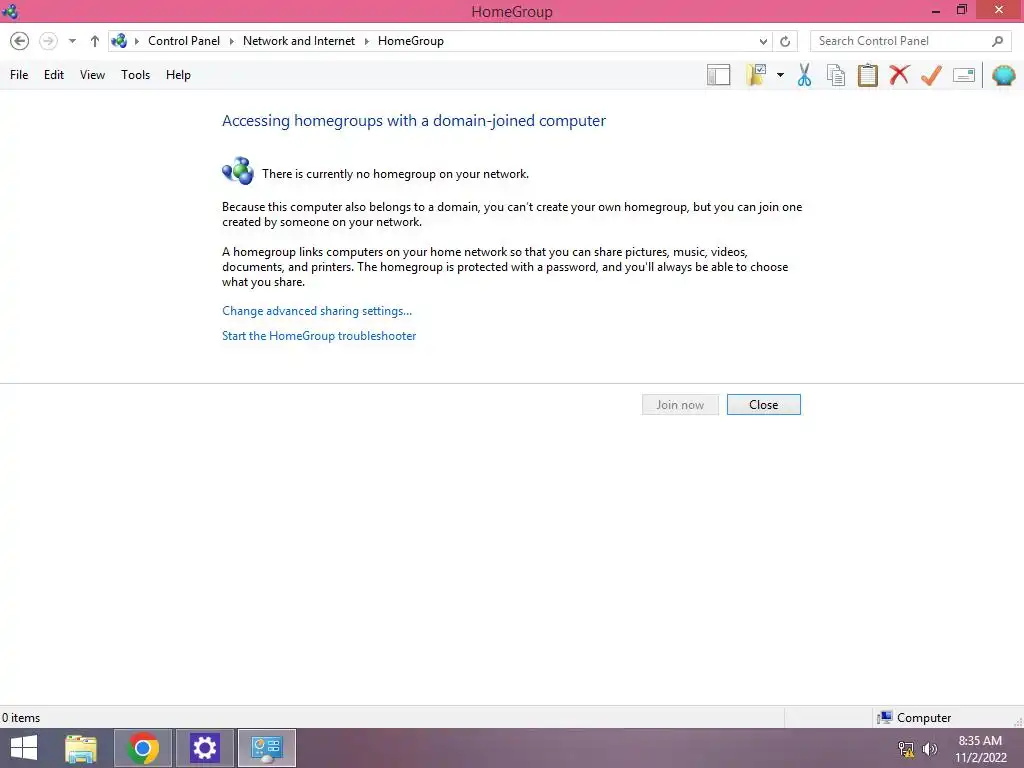Click the navigation pane layout icon
1024x768 pixels.
pos(718,75)
